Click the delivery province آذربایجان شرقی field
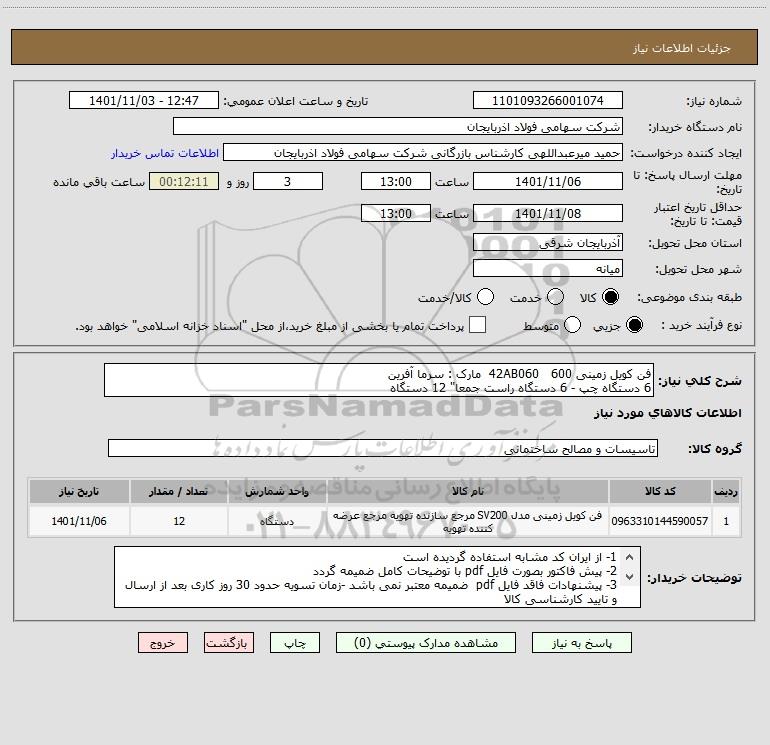 click(548, 243)
